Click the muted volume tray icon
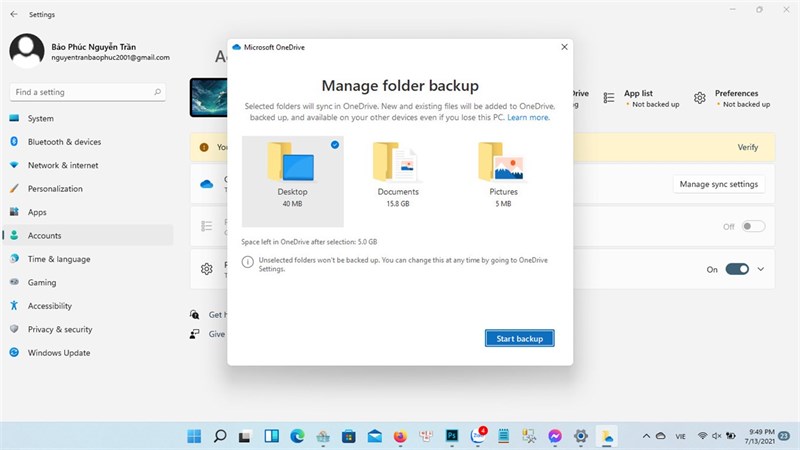Viewport: 800px width, 450px height. tap(717, 436)
